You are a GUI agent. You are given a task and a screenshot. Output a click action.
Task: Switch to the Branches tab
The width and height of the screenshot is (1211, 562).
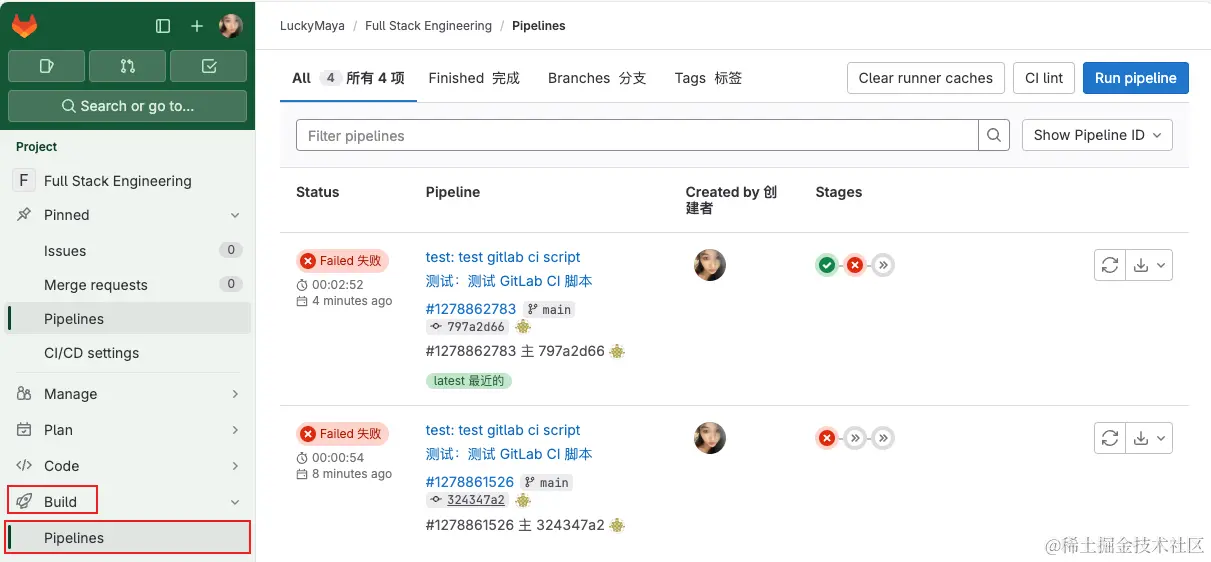click(x=596, y=78)
